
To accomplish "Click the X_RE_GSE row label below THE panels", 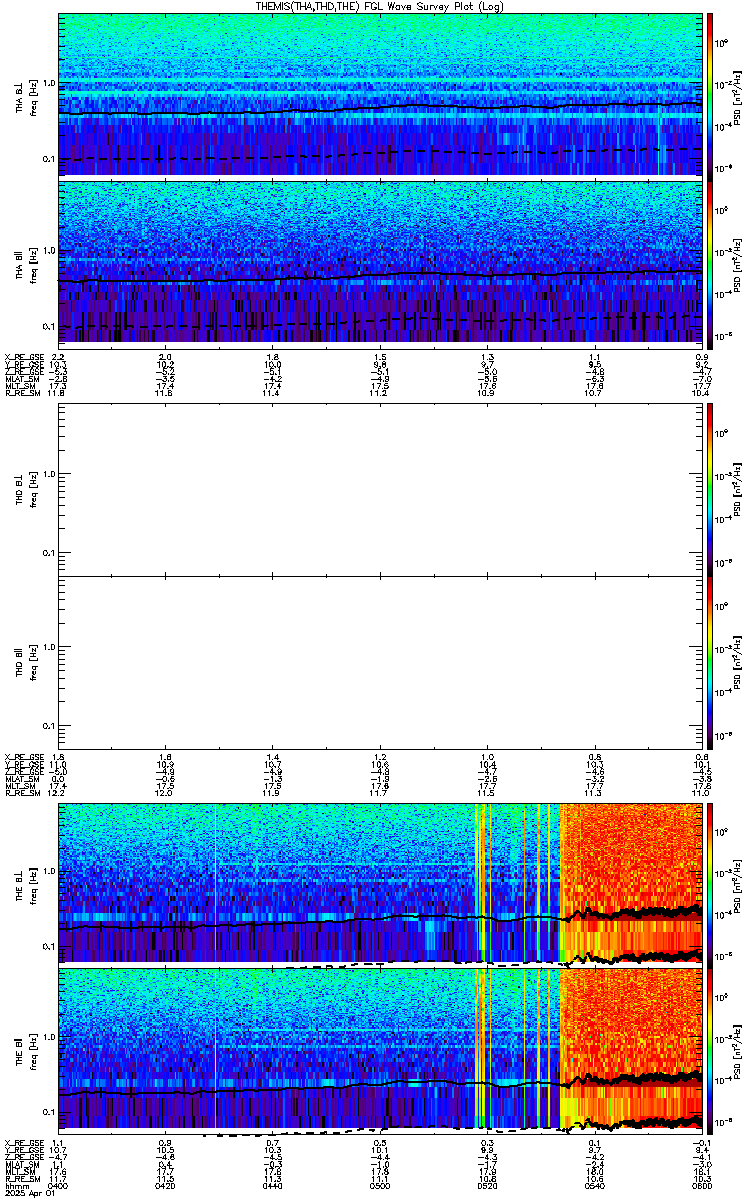I will [x=22, y=1142].
